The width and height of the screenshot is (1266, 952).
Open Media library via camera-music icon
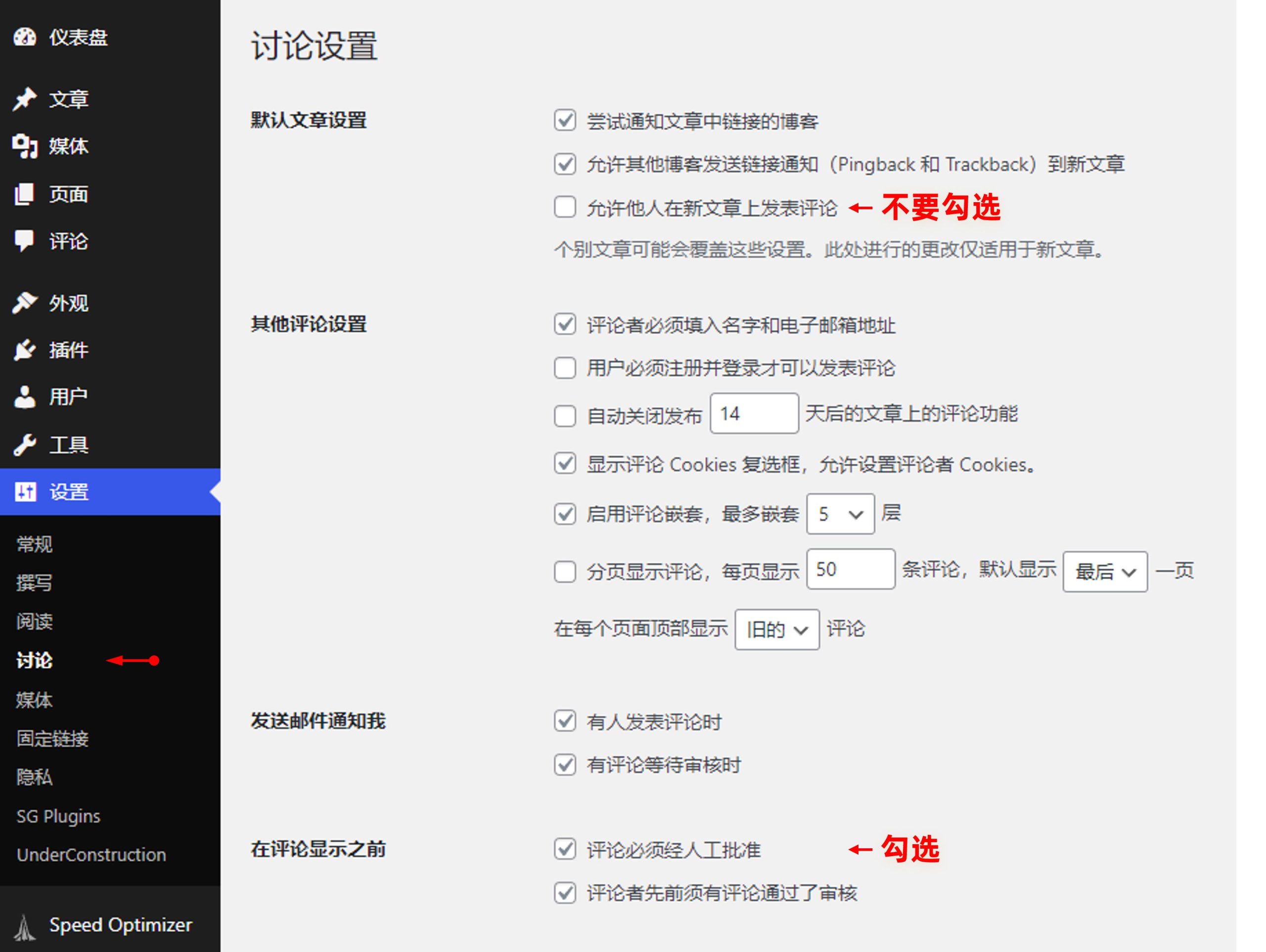click(x=25, y=146)
